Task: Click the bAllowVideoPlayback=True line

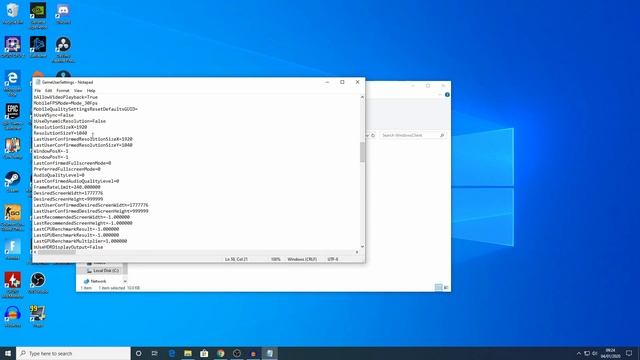Action: [x=65, y=97]
